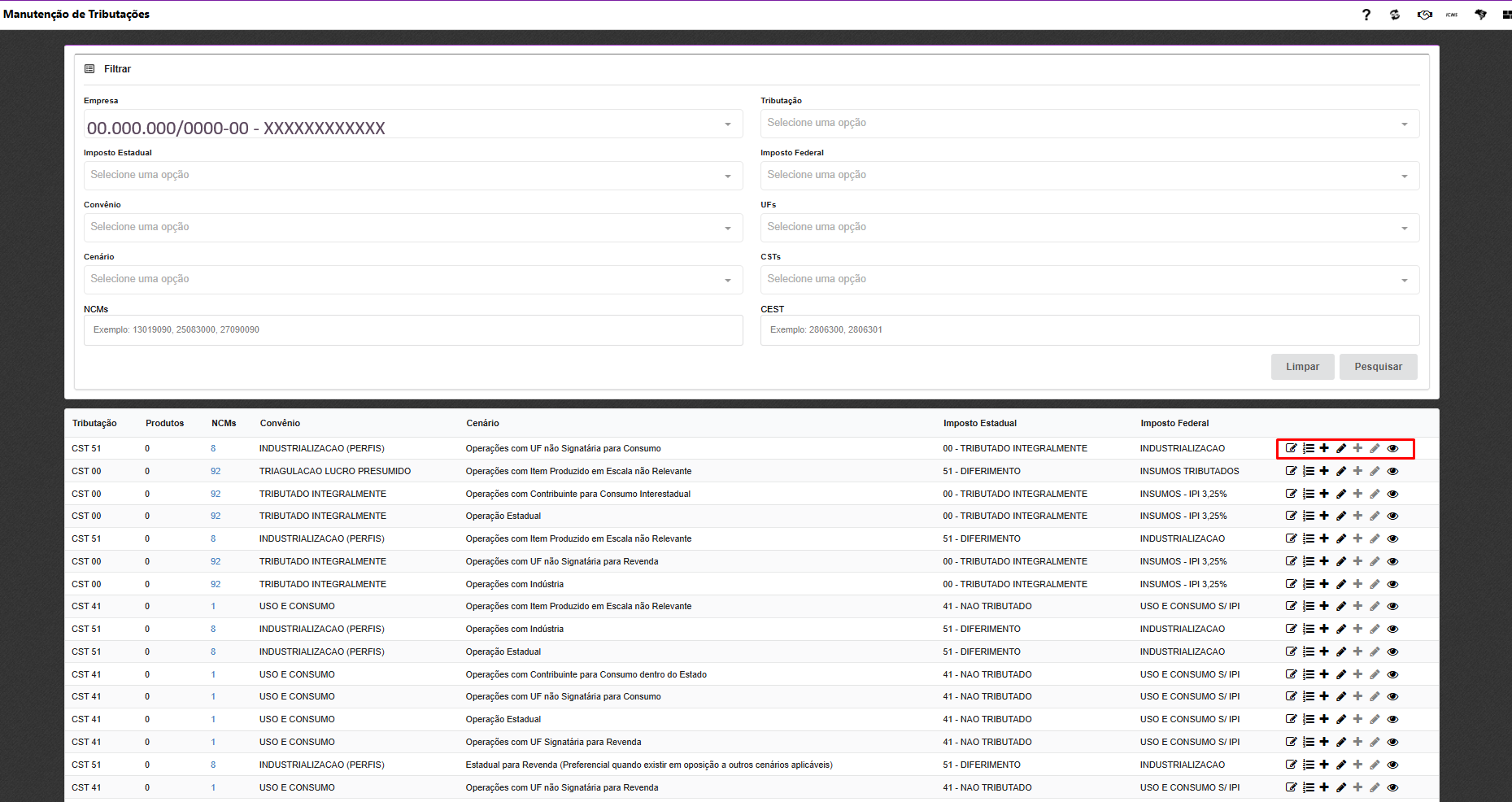Image resolution: width=1512 pixels, height=802 pixels.
Task: Click the help question mark icon
Action: (1366, 15)
